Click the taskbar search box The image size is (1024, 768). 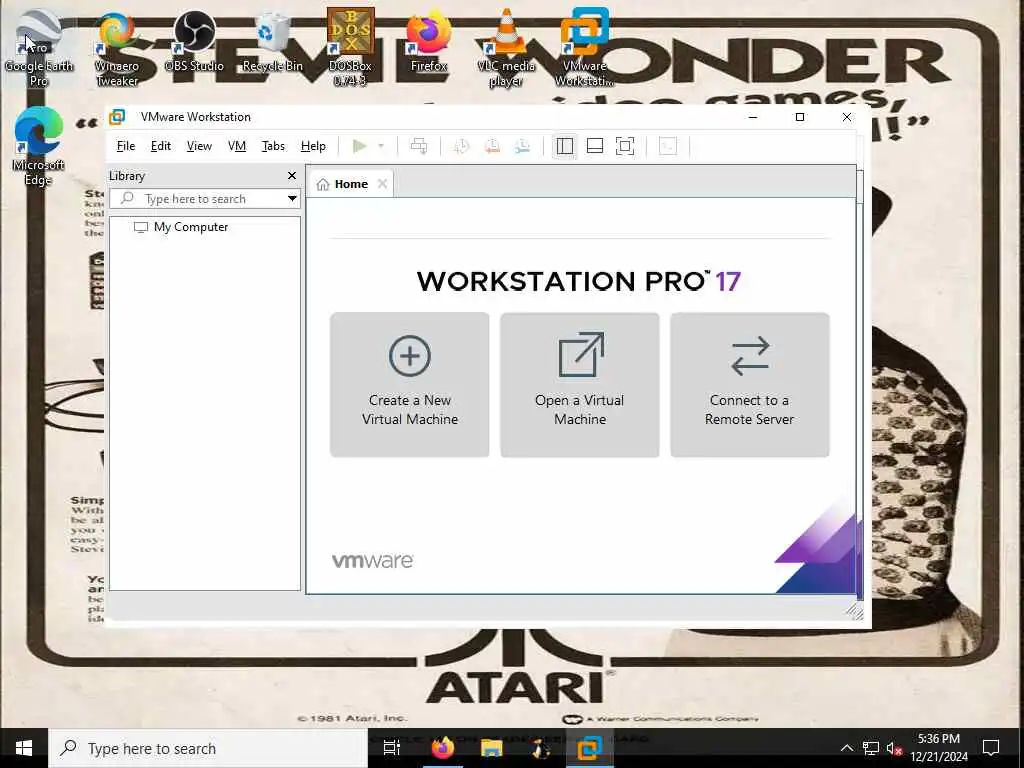coord(208,748)
